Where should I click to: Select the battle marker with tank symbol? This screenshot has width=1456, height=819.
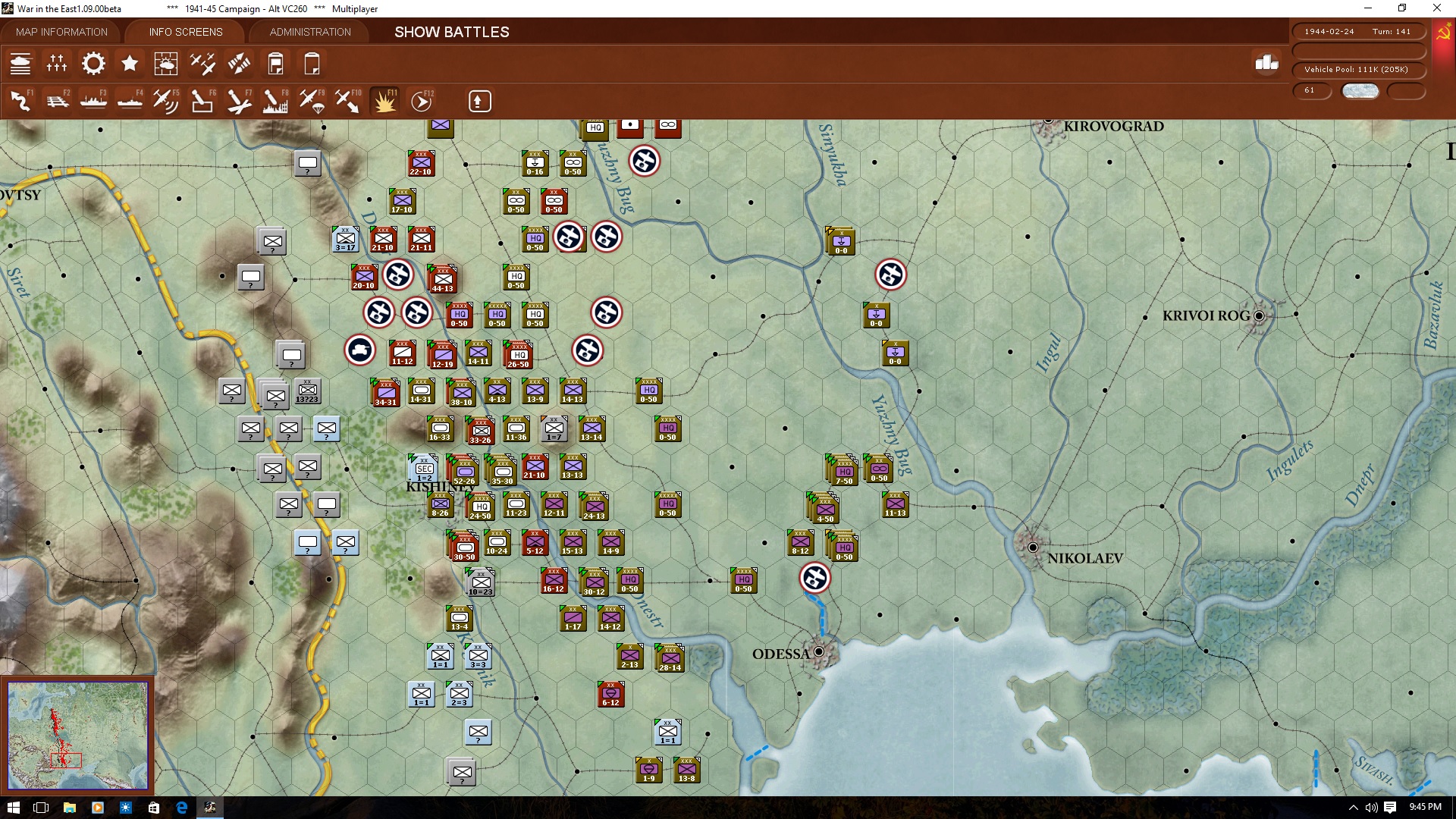[359, 350]
